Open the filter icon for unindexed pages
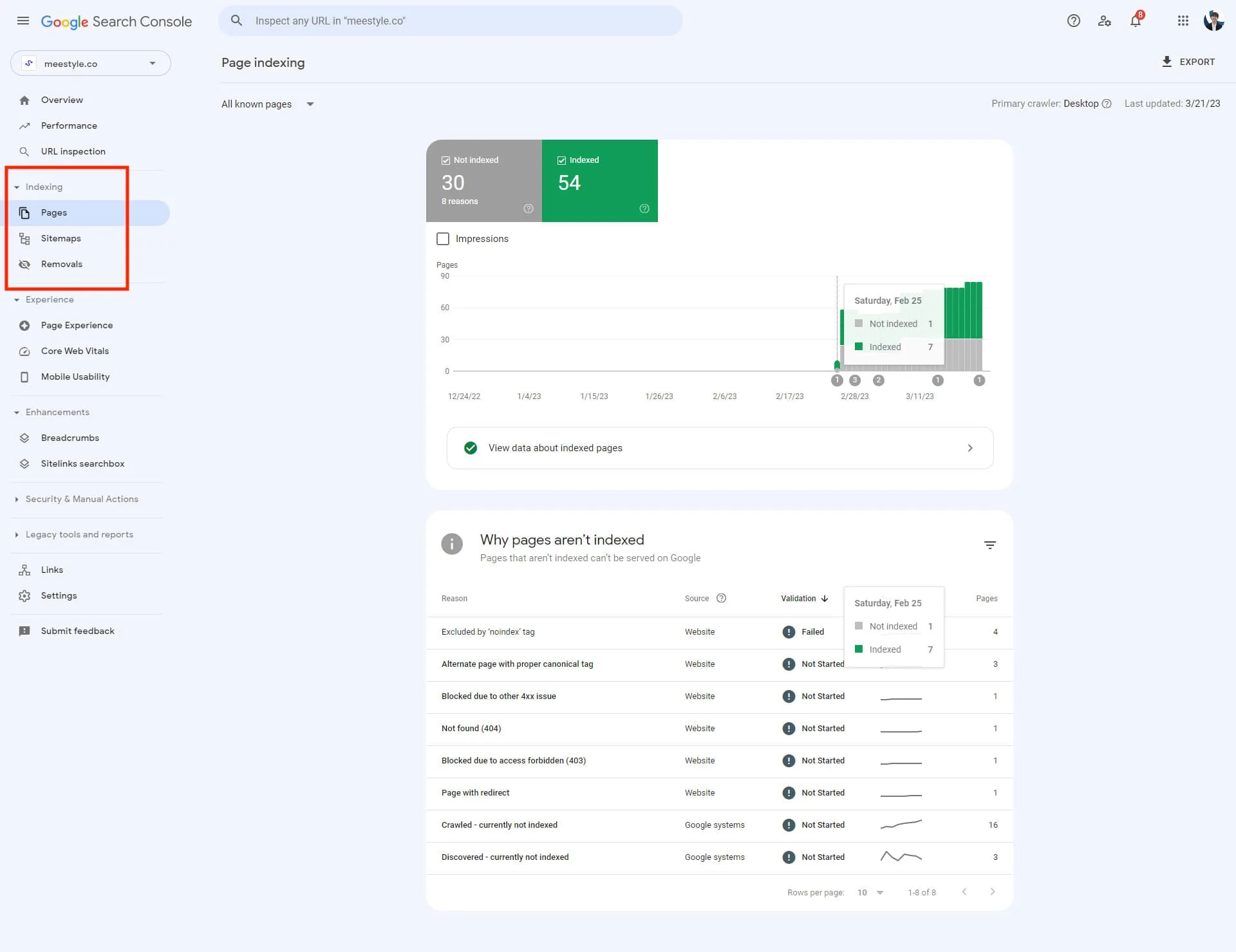 989,545
